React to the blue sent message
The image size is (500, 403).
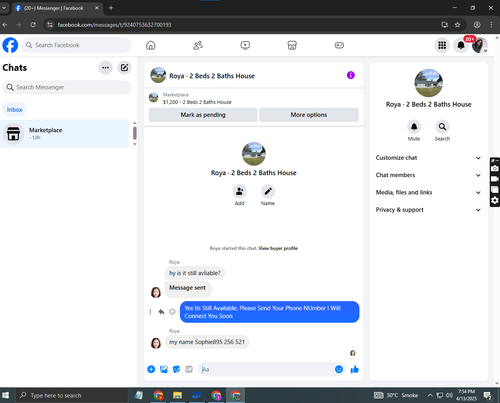(x=172, y=312)
